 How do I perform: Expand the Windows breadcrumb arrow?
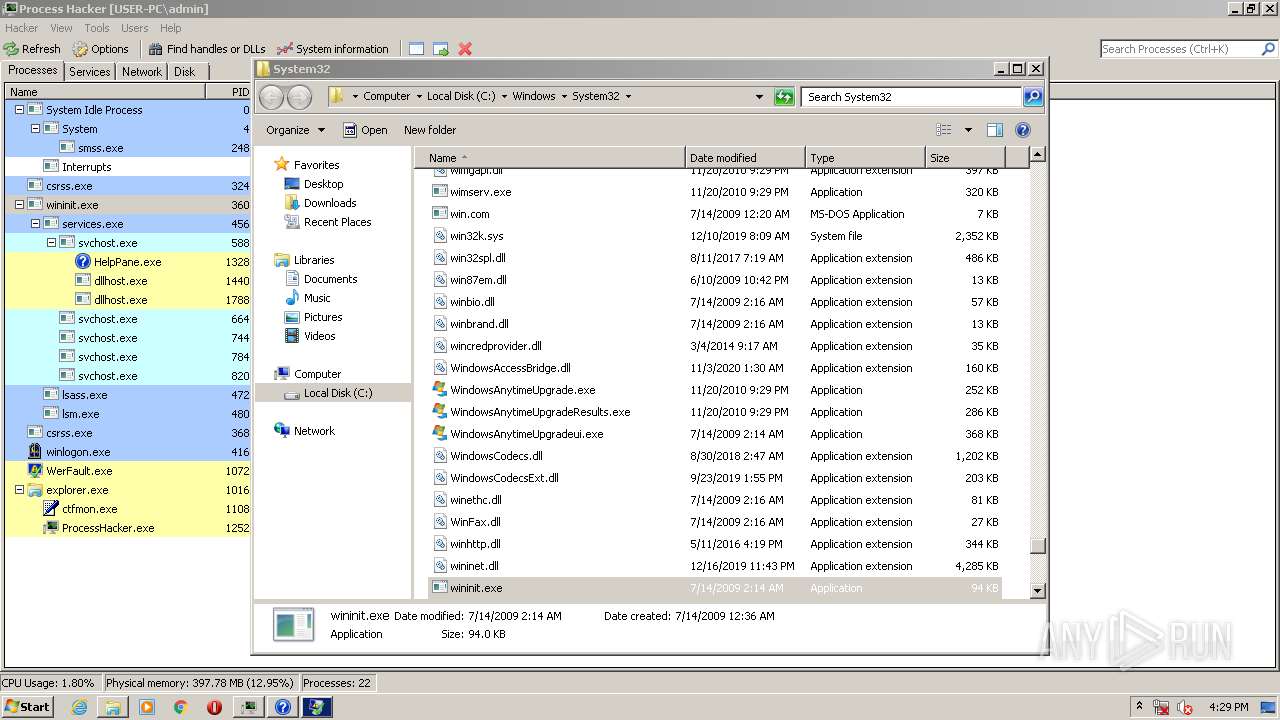click(564, 97)
